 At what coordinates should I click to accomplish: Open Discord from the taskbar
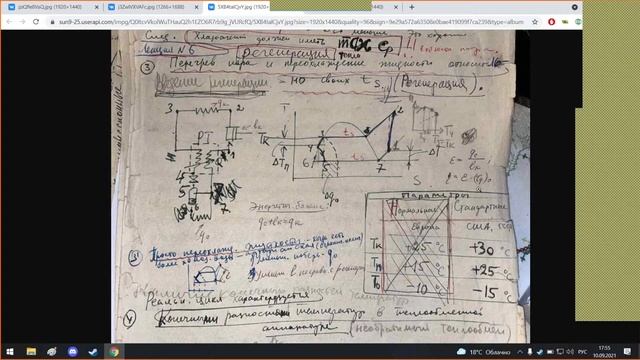pos(73,351)
